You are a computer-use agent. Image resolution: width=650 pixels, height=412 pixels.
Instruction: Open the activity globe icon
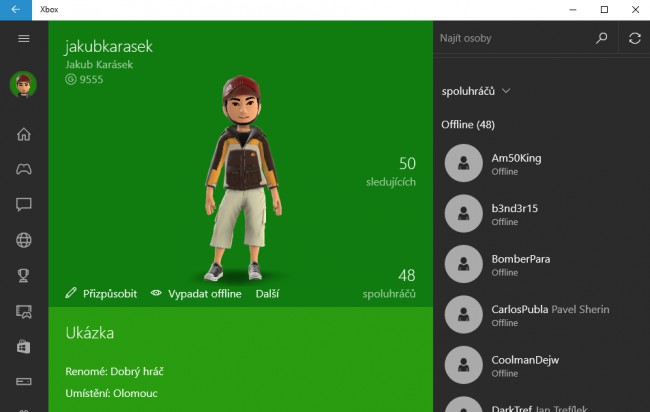click(24, 240)
